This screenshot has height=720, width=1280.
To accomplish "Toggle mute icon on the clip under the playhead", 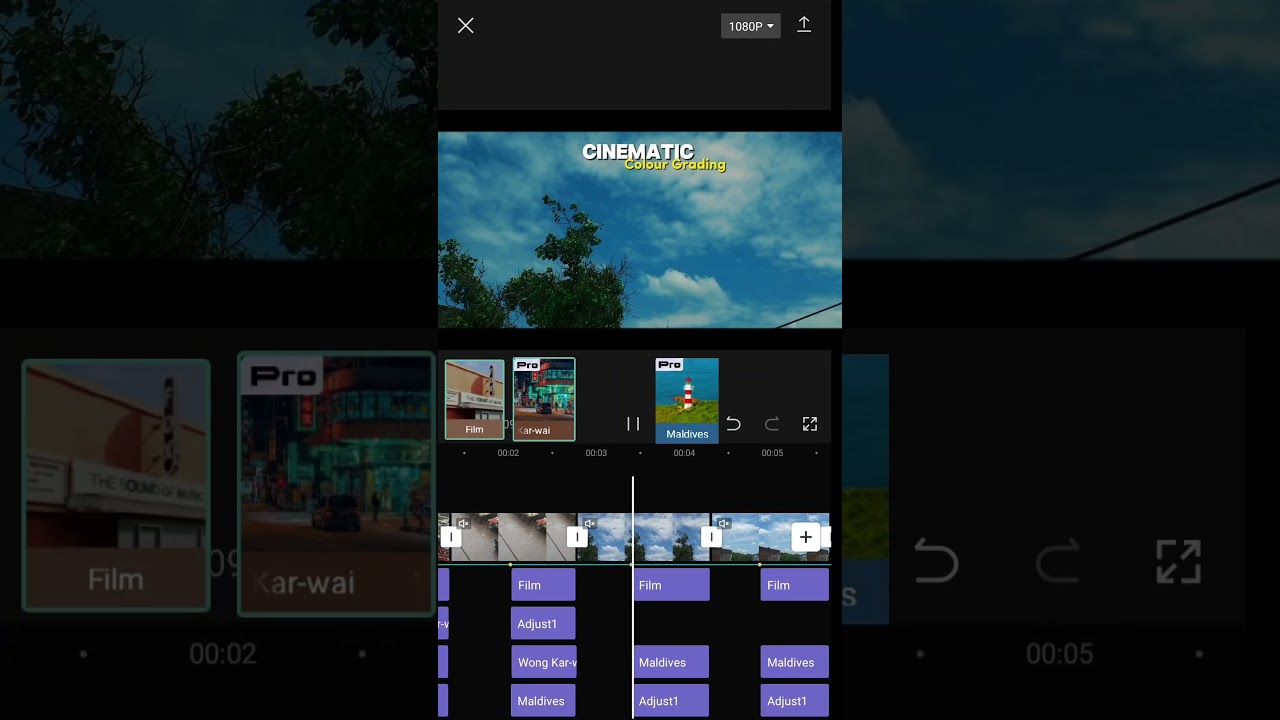I will coord(590,523).
